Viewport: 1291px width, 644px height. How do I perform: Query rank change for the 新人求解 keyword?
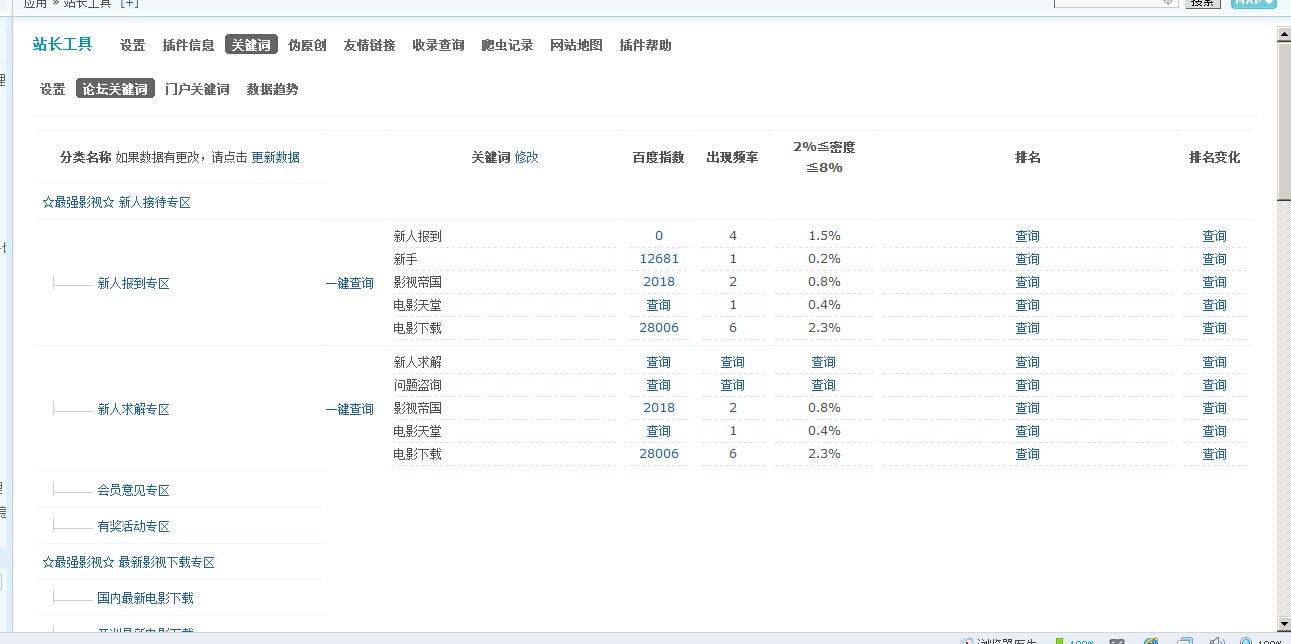point(1214,362)
